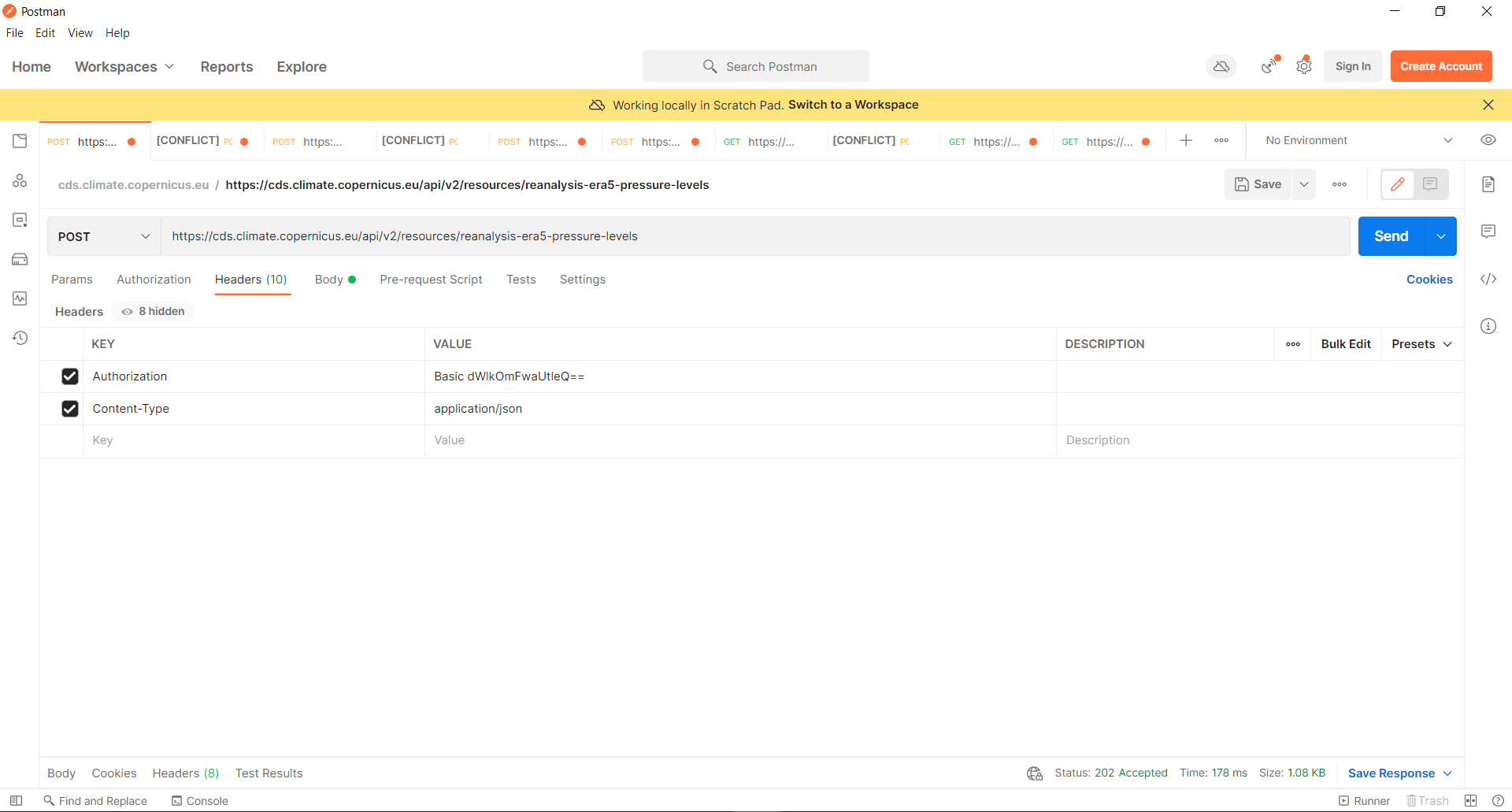This screenshot has width=1512, height=812.
Task: Expand the Presets dropdown
Action: pos(1421,344)
